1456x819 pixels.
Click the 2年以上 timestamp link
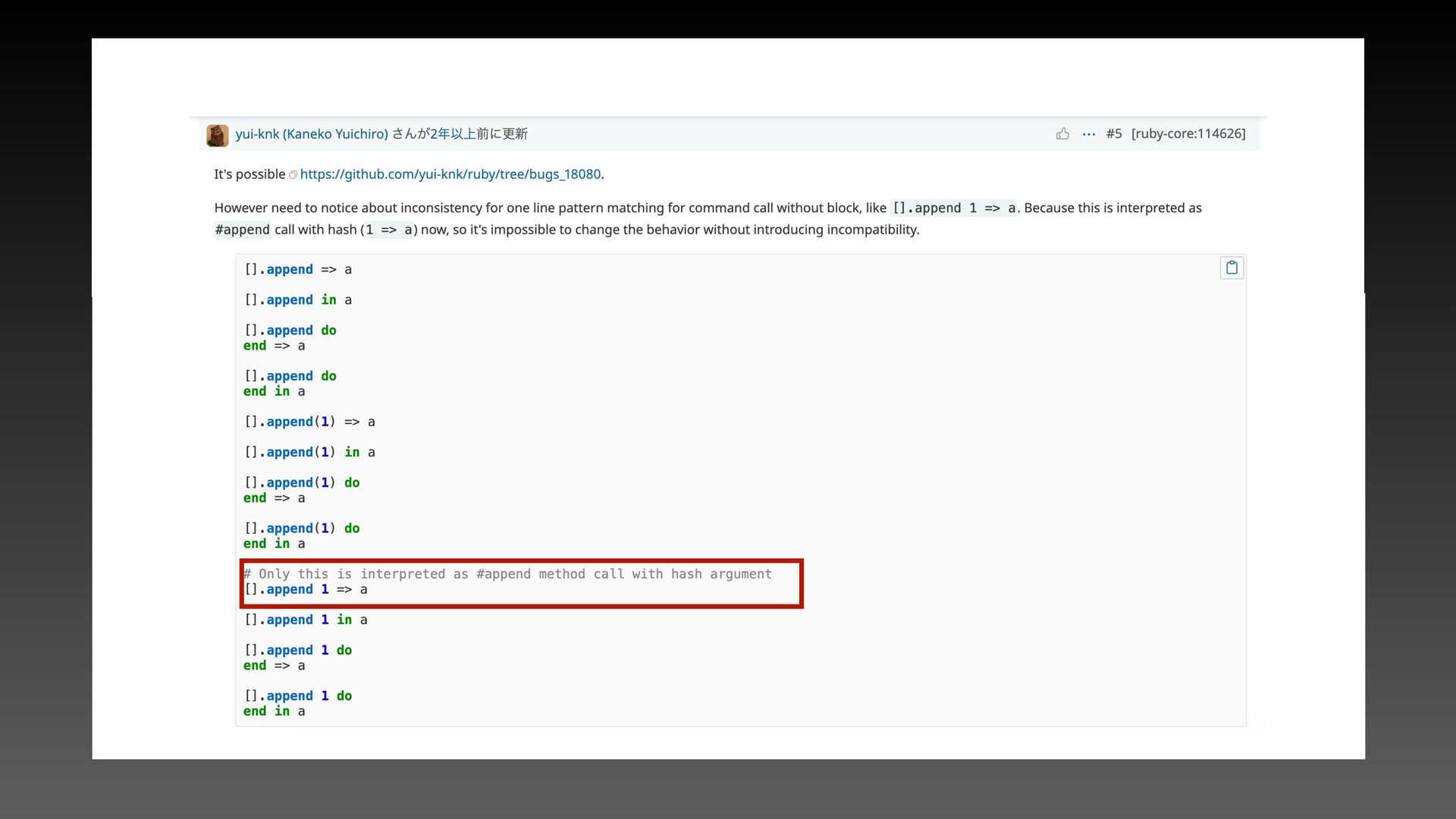[453, 134]
